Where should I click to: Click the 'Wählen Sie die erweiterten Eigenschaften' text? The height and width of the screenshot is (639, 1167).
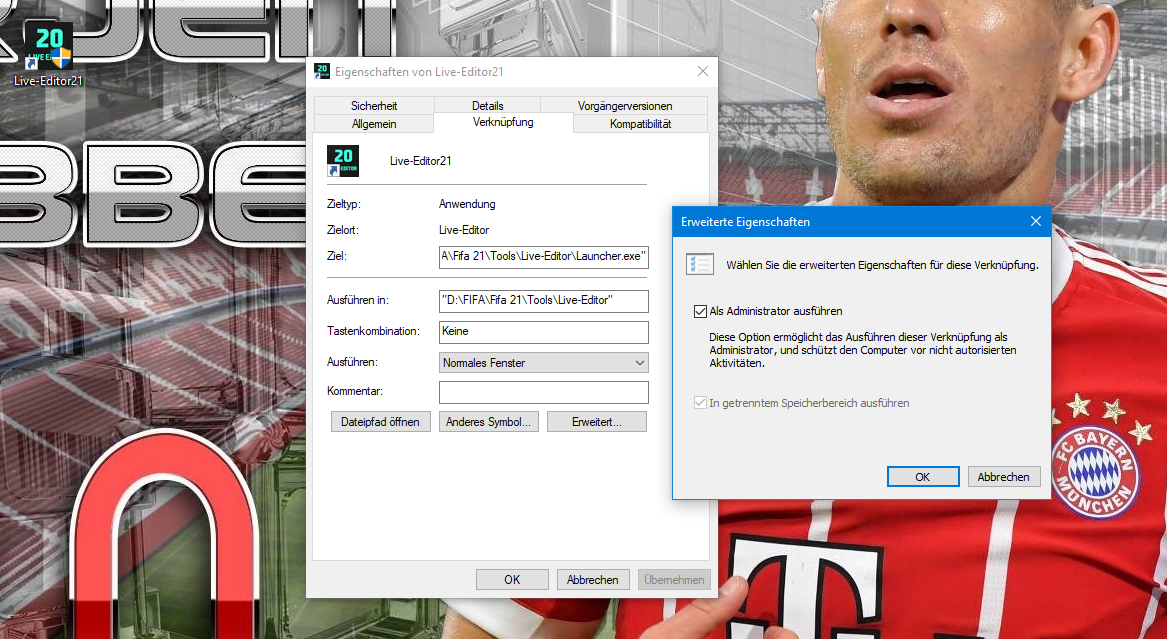point(882,265)
